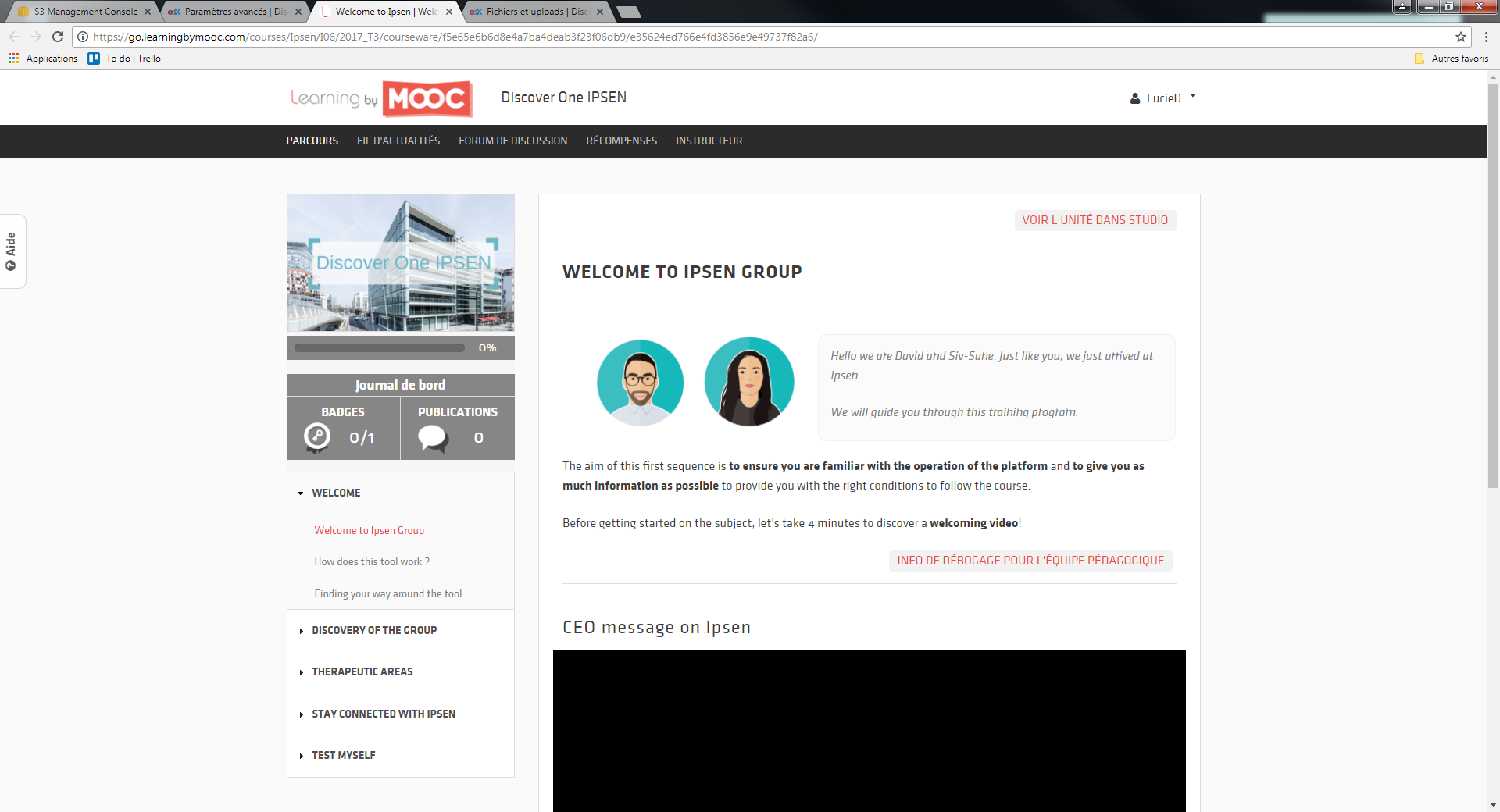The image size is (1500, 812).
Task: Open Chrome's three-dot menu
Action: pyautogui.click(x=1487, y=36)
